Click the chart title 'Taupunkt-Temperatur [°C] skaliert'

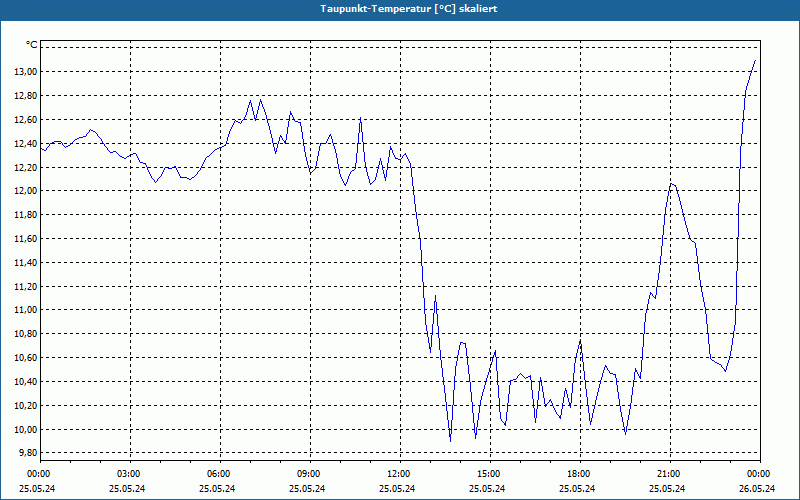(x=409, y=9)
